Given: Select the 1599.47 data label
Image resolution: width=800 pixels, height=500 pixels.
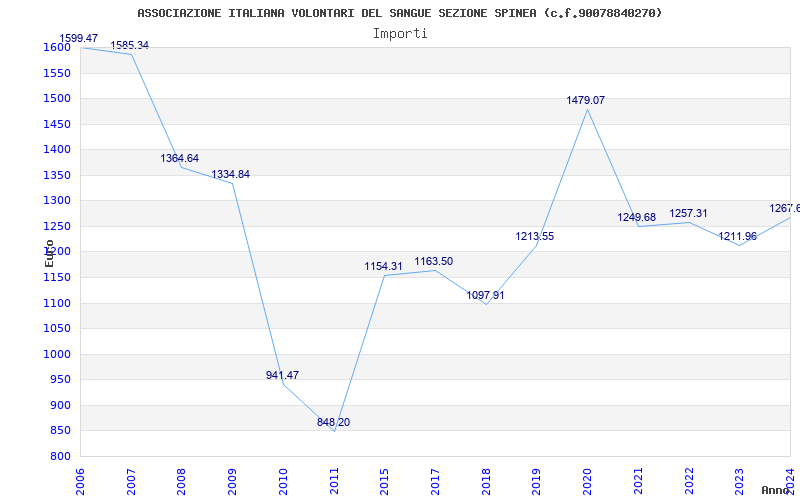Looking at the screenshot, I should point(79,38).
